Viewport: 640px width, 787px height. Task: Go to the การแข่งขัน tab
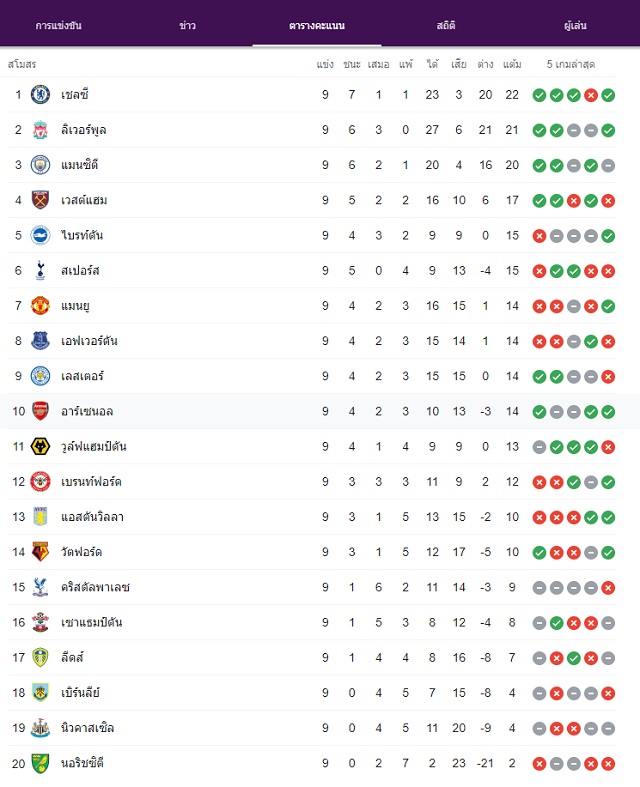[x=58, y=25]
